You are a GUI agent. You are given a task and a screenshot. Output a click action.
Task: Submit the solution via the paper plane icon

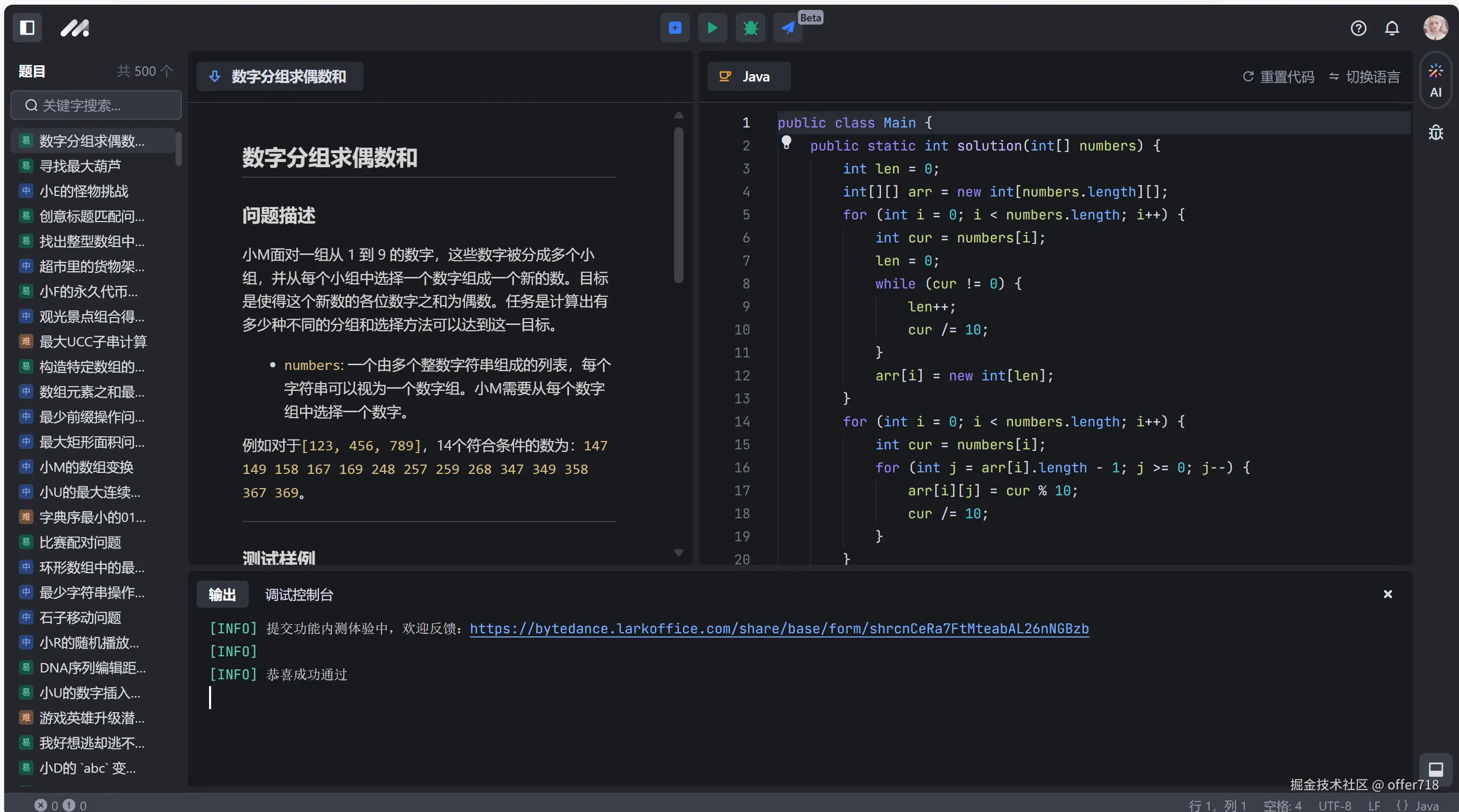pos(788,28)
